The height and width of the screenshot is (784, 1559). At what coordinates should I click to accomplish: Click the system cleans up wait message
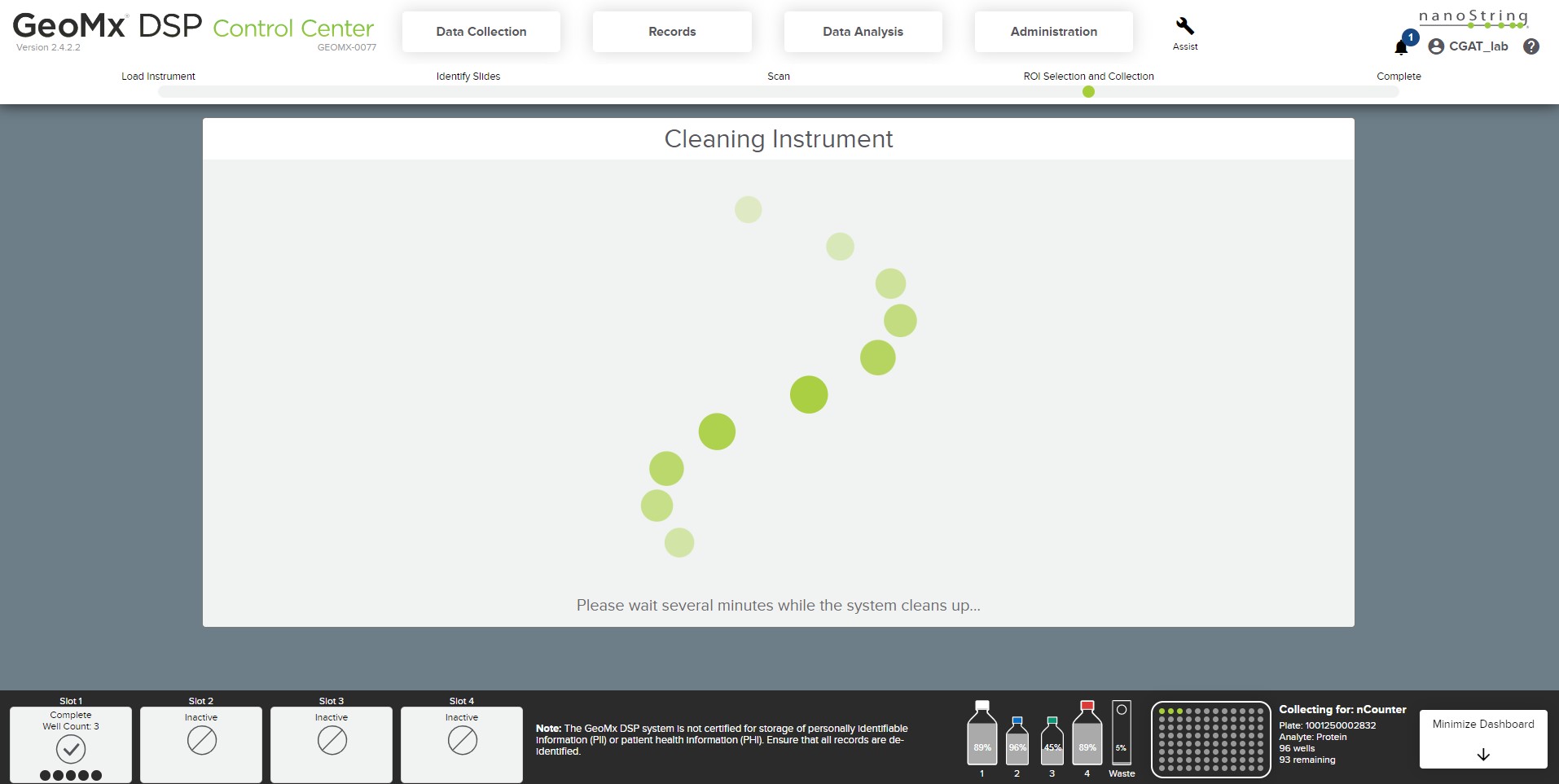pos(779,606)
